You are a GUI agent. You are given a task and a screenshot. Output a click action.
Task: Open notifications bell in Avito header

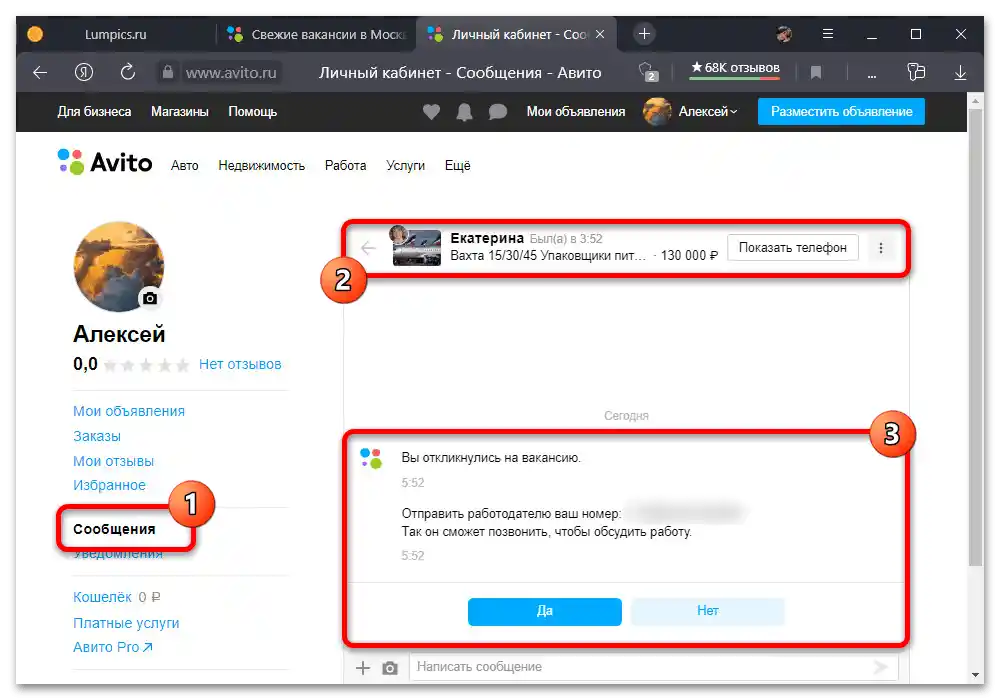[464, 112]
